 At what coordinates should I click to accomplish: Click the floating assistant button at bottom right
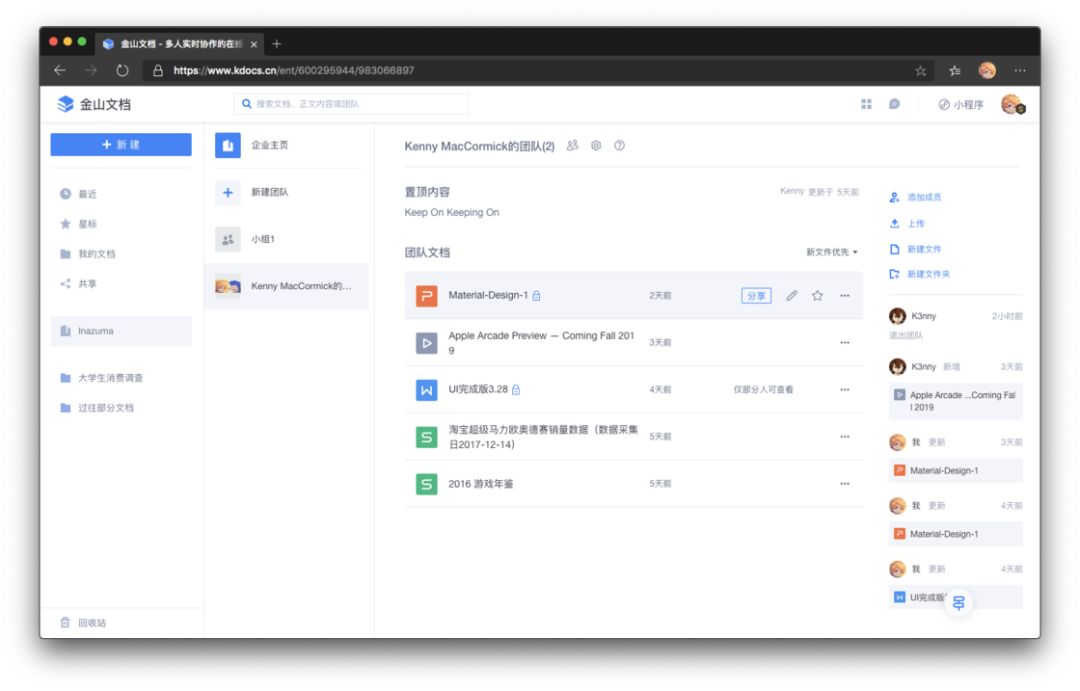pyautogui.click(x=958, y=604)
